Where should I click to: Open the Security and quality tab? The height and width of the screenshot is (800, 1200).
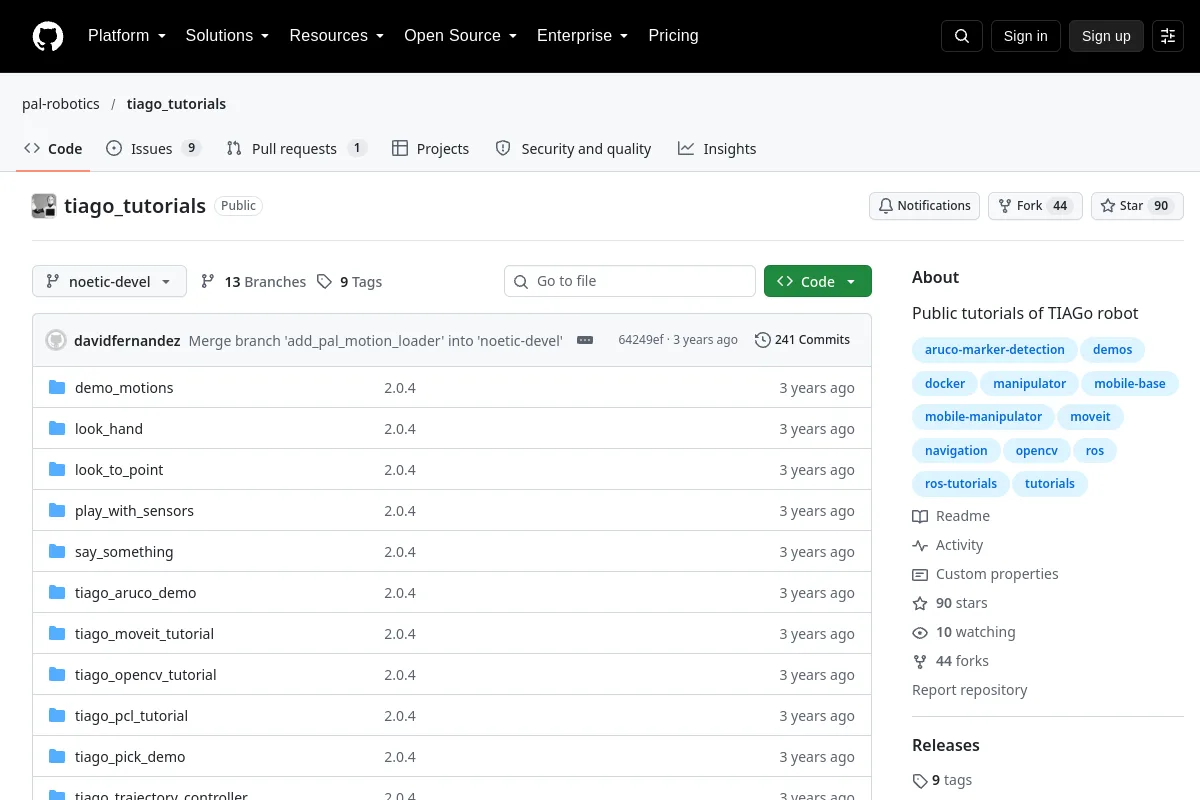pyautogui.click(x=574, y=149)
